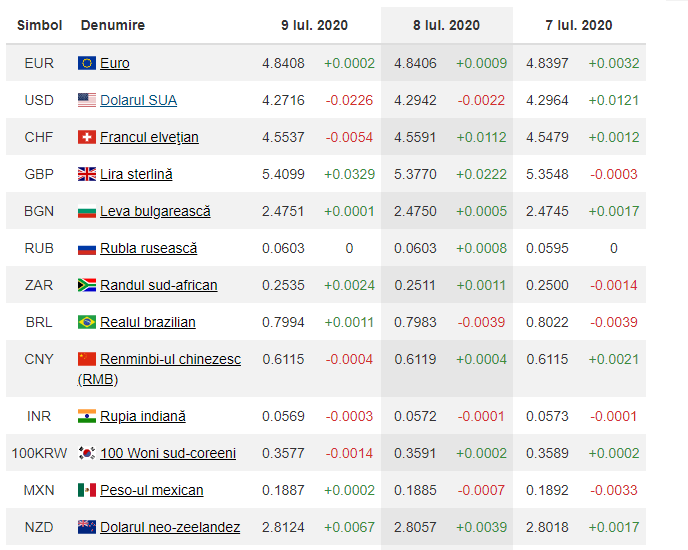Viewport: 688px width, 550px height.
Task: Open the Rubla rusească link
Action: [148, 248]
